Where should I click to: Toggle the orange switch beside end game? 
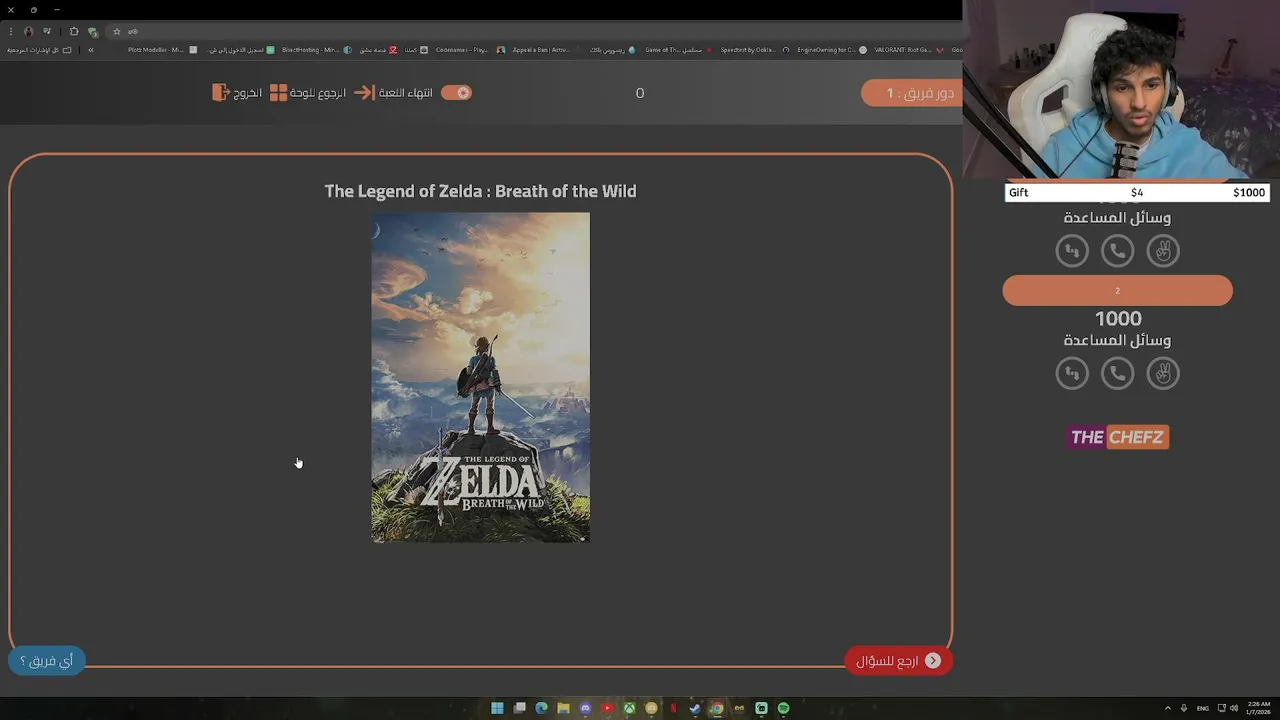(x=456, y=92)
